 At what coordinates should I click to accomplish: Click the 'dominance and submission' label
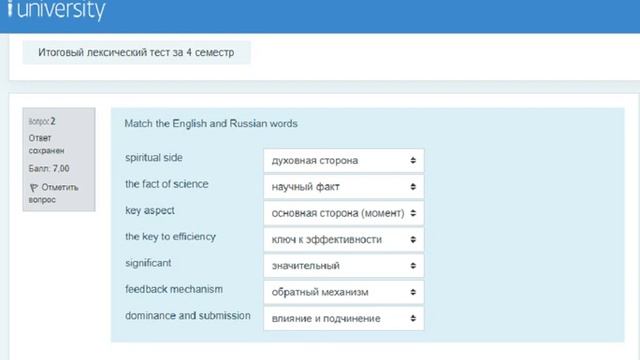pyautogui.click(x=188, y=316)
